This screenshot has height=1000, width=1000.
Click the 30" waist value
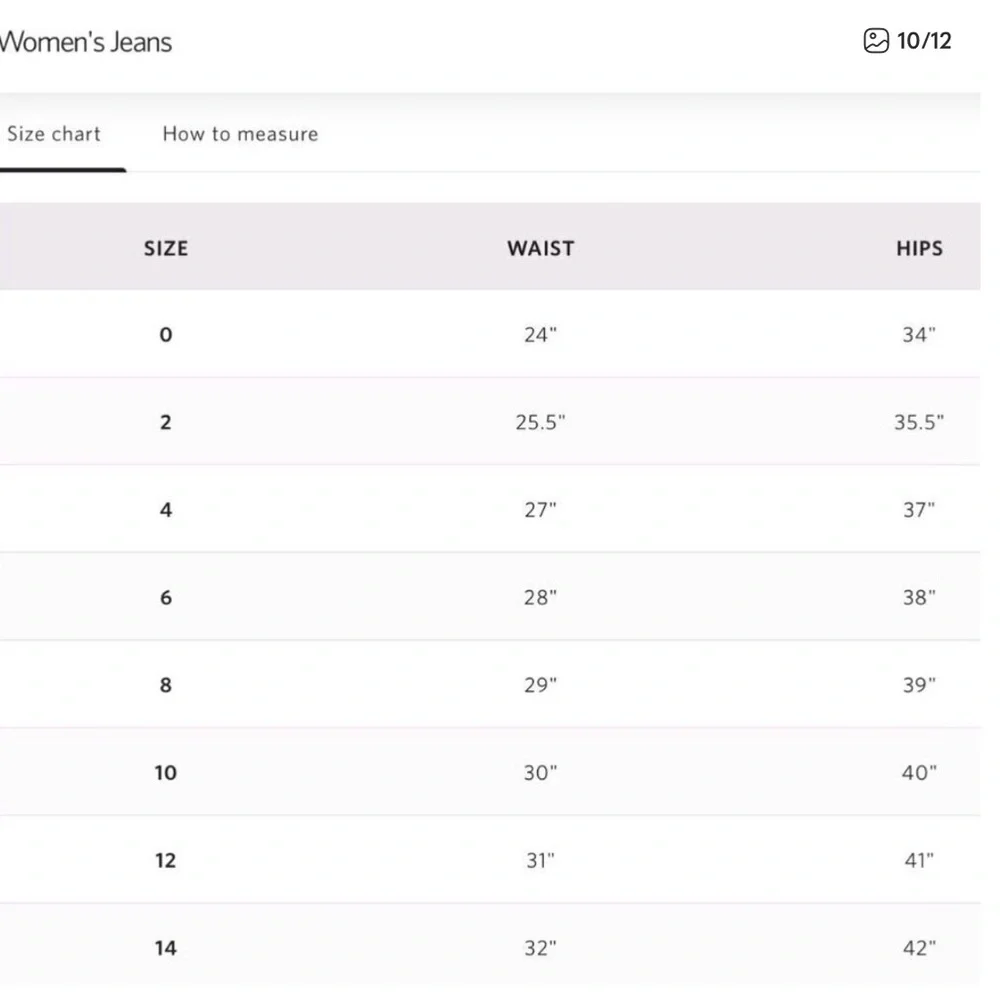click(540, 772)
